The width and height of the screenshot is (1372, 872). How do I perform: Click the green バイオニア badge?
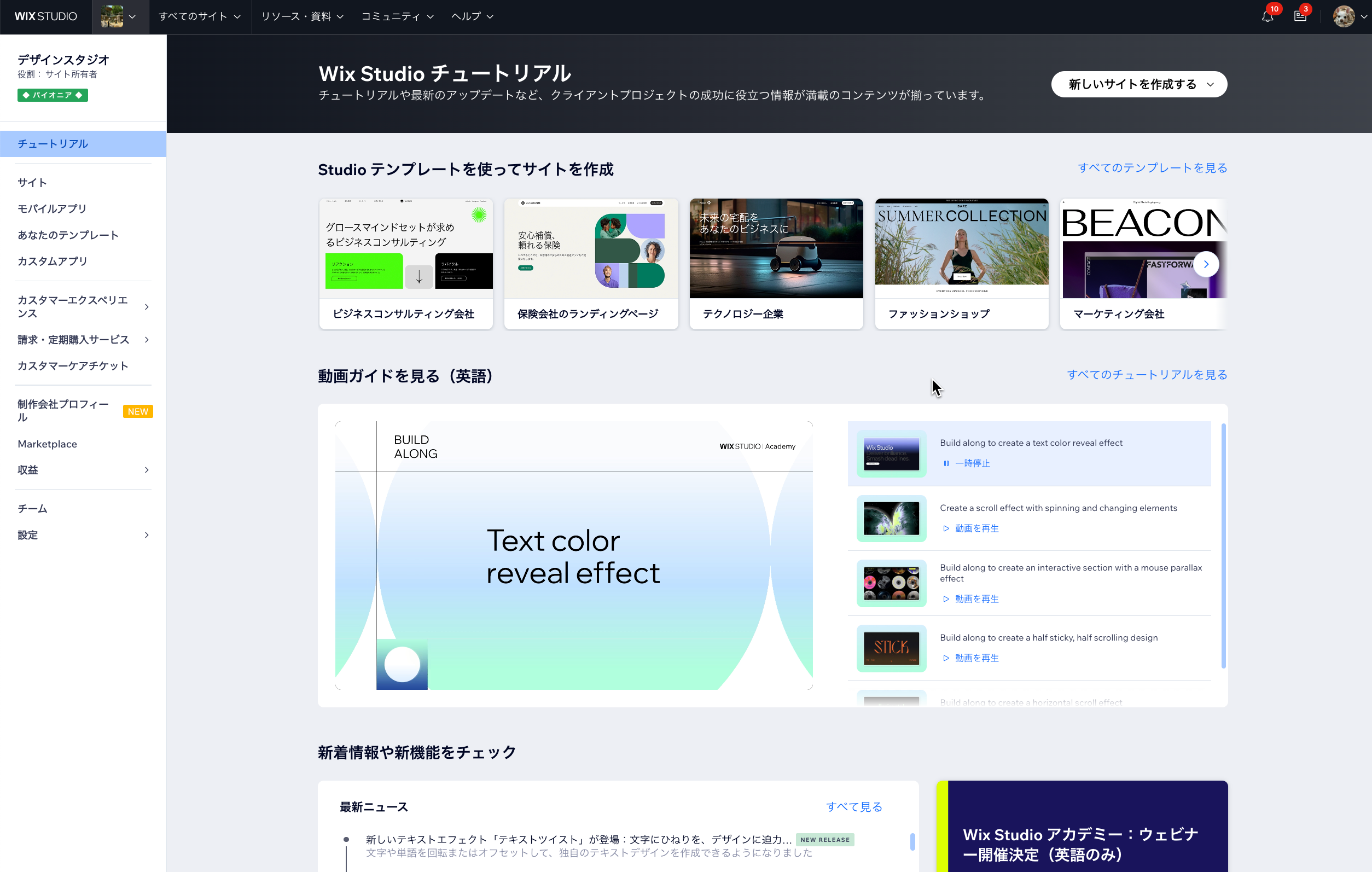point(52,95)
